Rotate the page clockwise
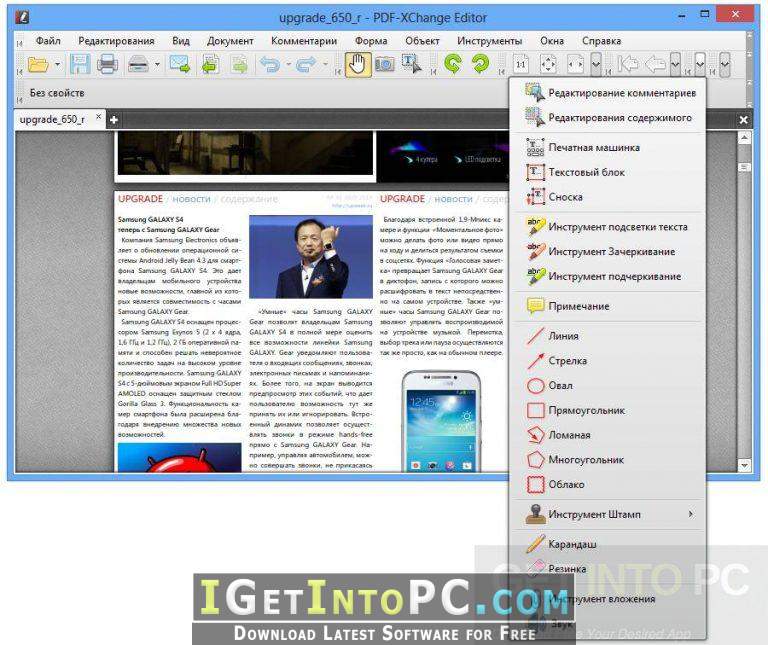The width and height of the screenshot is (768, 645). (x=480, y=64)
